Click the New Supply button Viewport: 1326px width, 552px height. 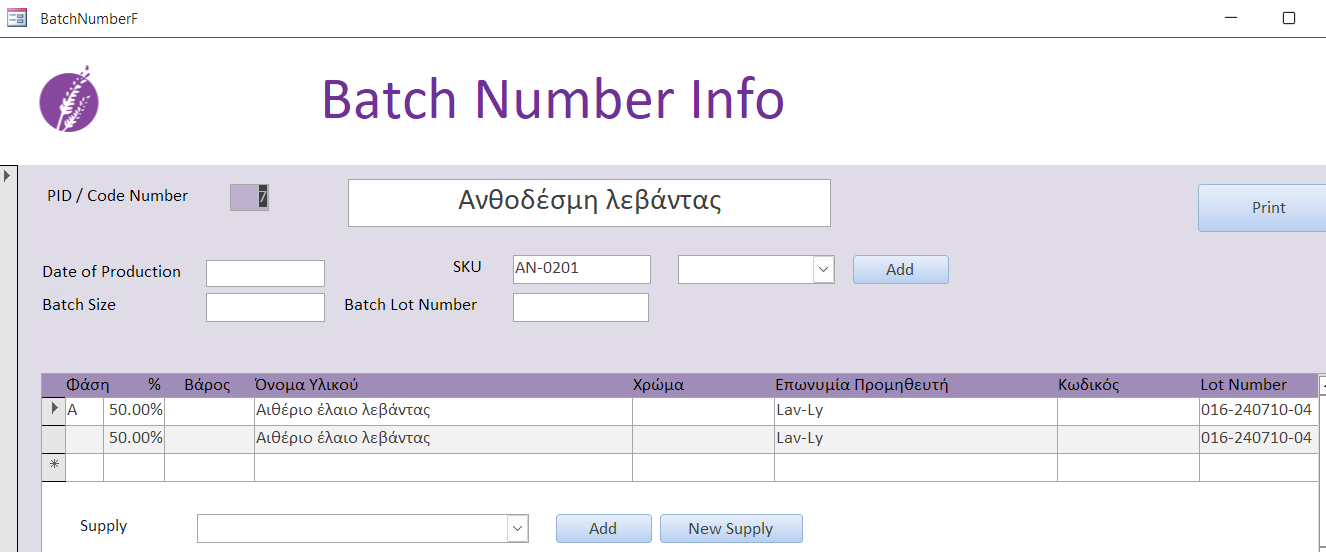[731, 529]
